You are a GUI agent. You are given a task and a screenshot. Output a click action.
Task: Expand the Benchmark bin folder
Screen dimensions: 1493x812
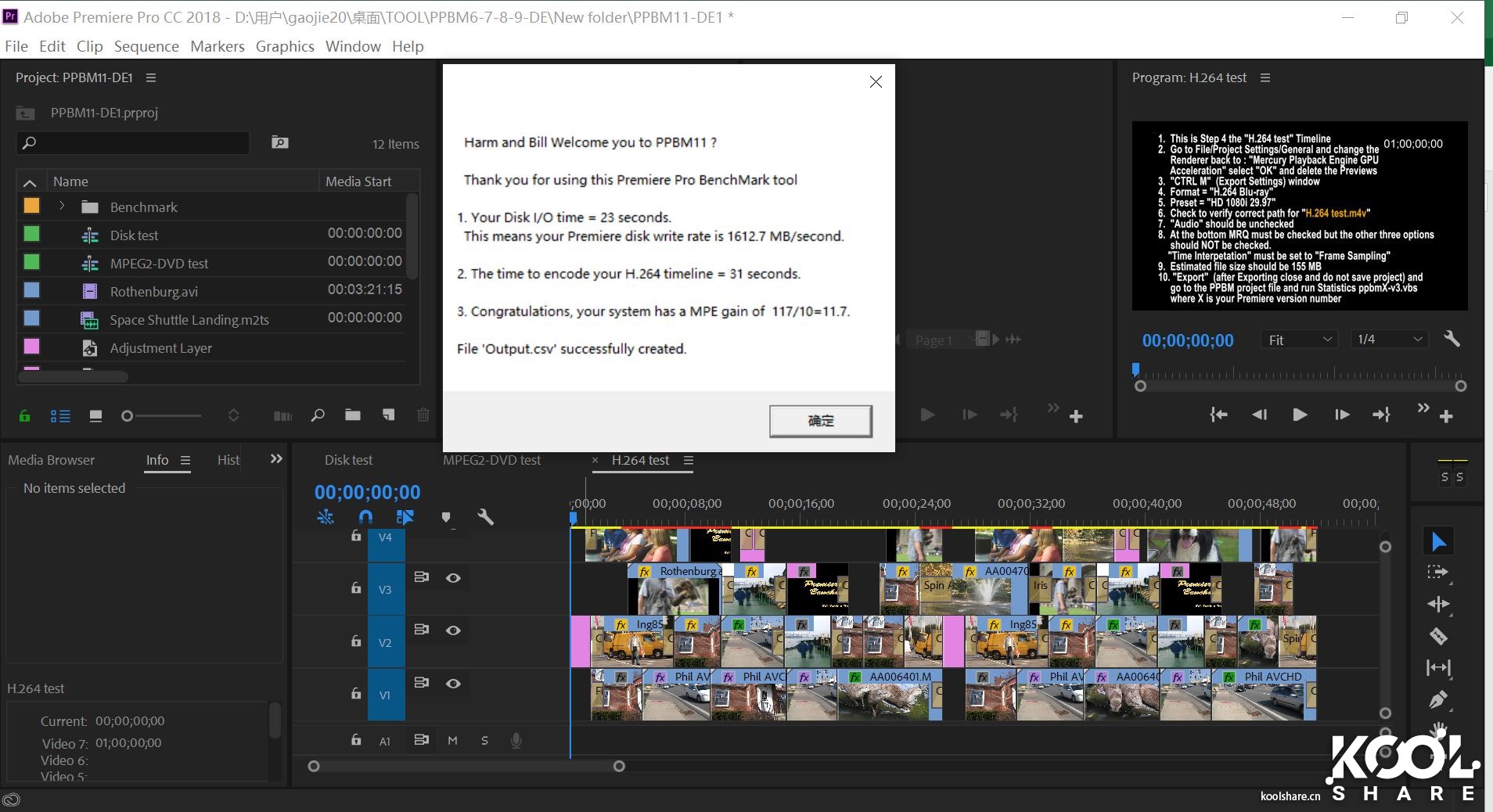[62, 207]
